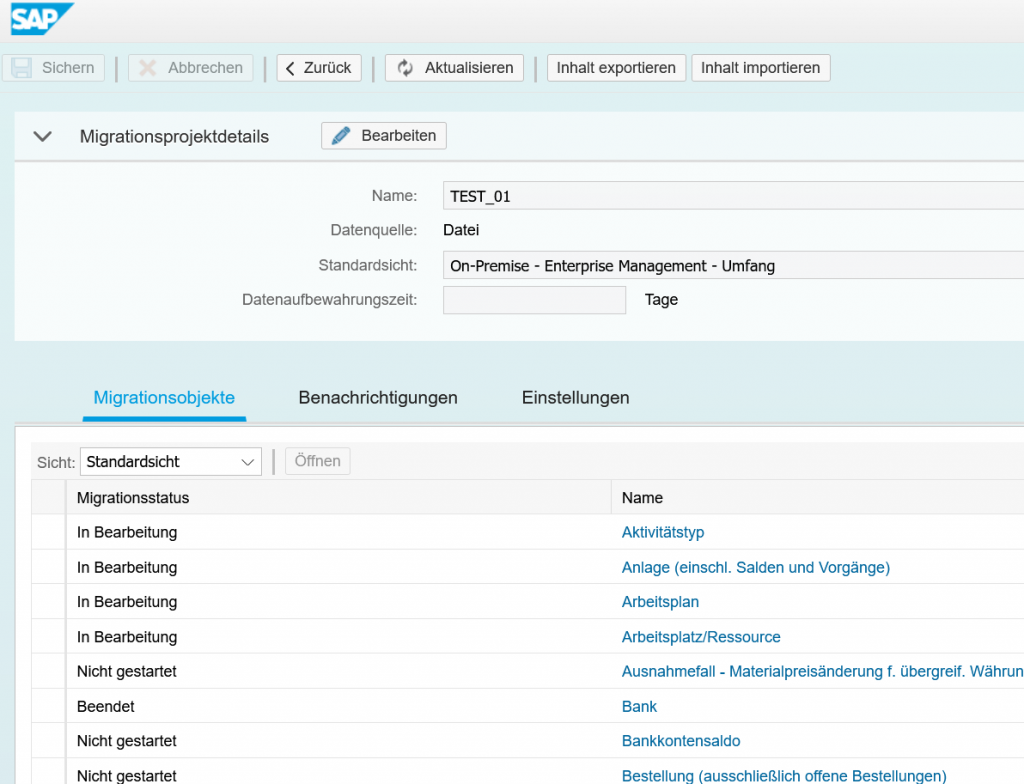The width and height of the screenshot is (1024, 784).
Task: Select the Migrationsobjekte tab
Action: (x=163, y=397)
